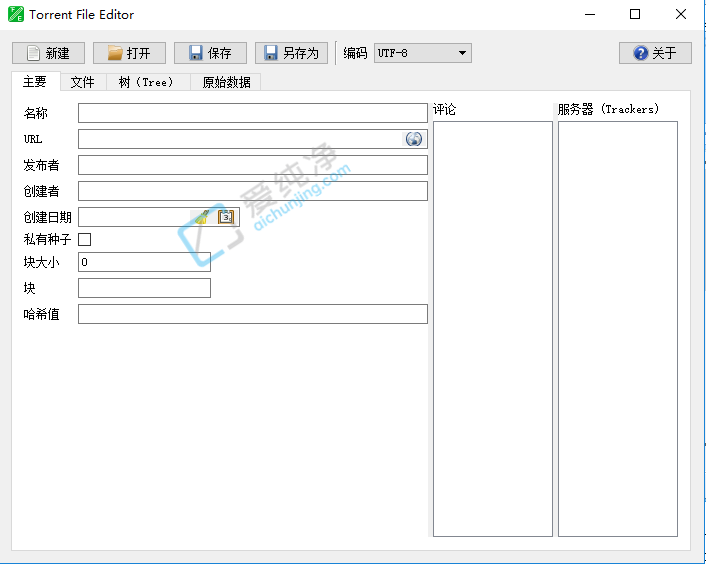706x564 pixels.
Task: Expand the UTF-8 encoding dropdown
Action: pos(423,53)
